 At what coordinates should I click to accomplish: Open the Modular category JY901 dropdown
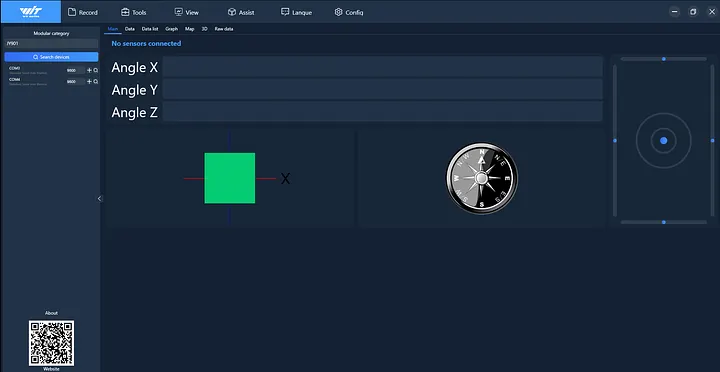tap(51, 44)
